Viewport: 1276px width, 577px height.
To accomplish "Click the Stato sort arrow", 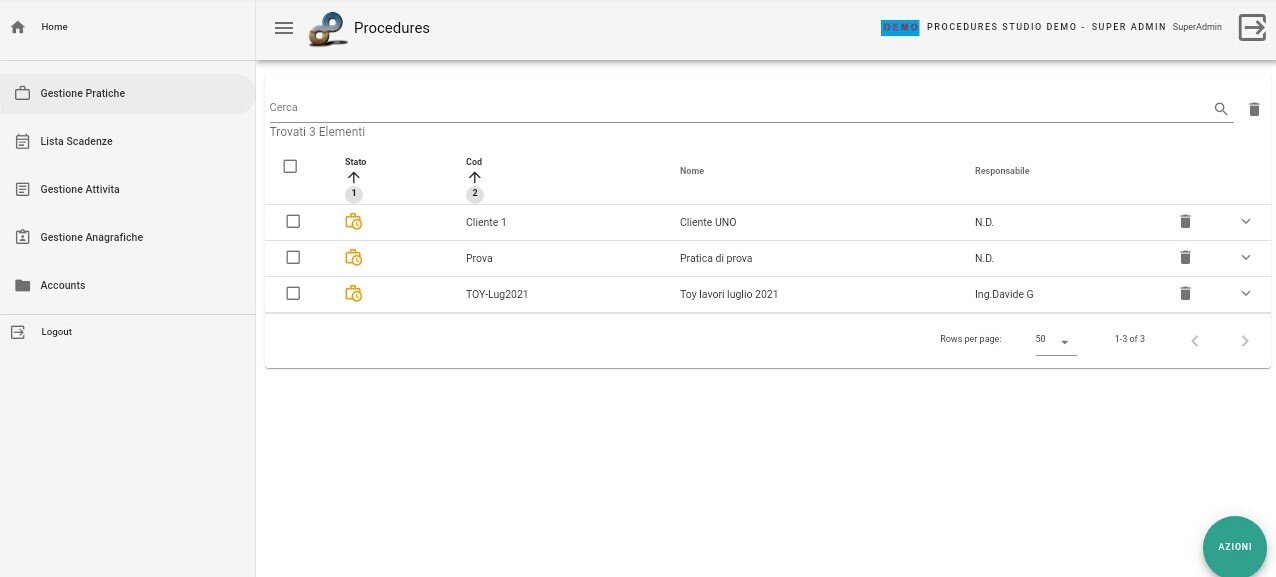I will click(354, 177).
